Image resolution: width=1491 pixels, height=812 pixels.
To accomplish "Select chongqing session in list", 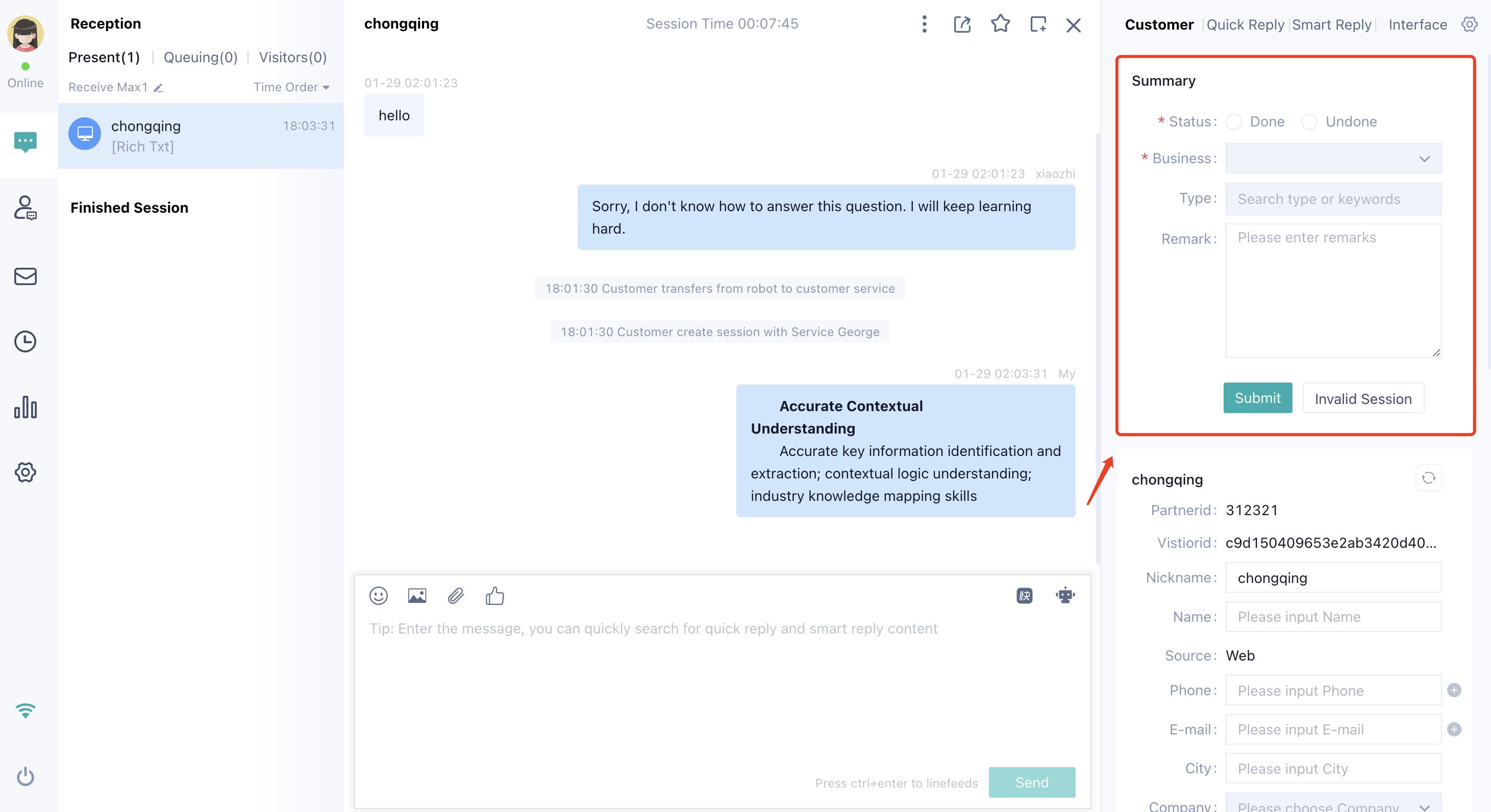I will click(201, 136).
